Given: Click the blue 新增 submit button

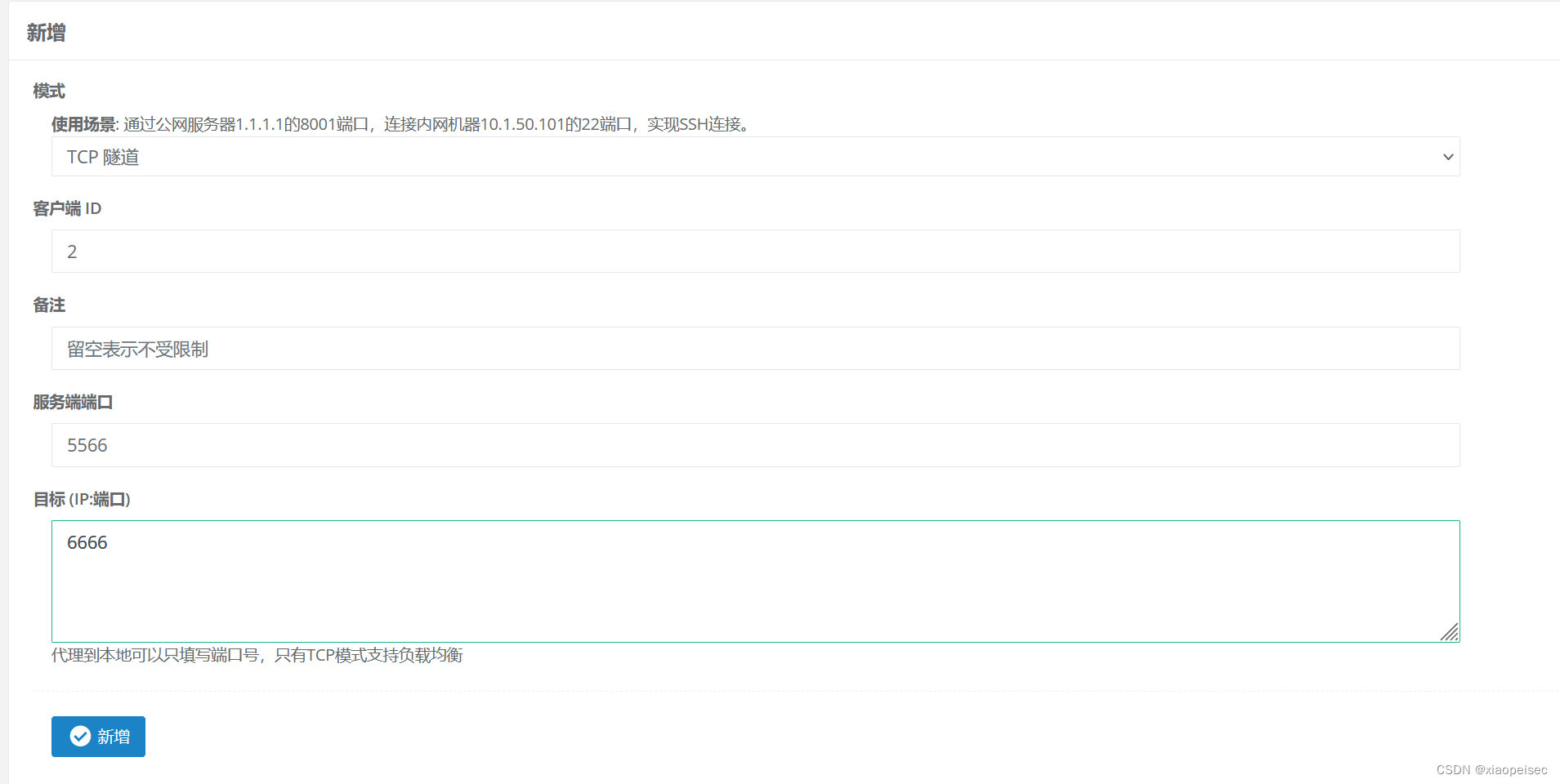Looking at the screenshot, I should point(98,737).
